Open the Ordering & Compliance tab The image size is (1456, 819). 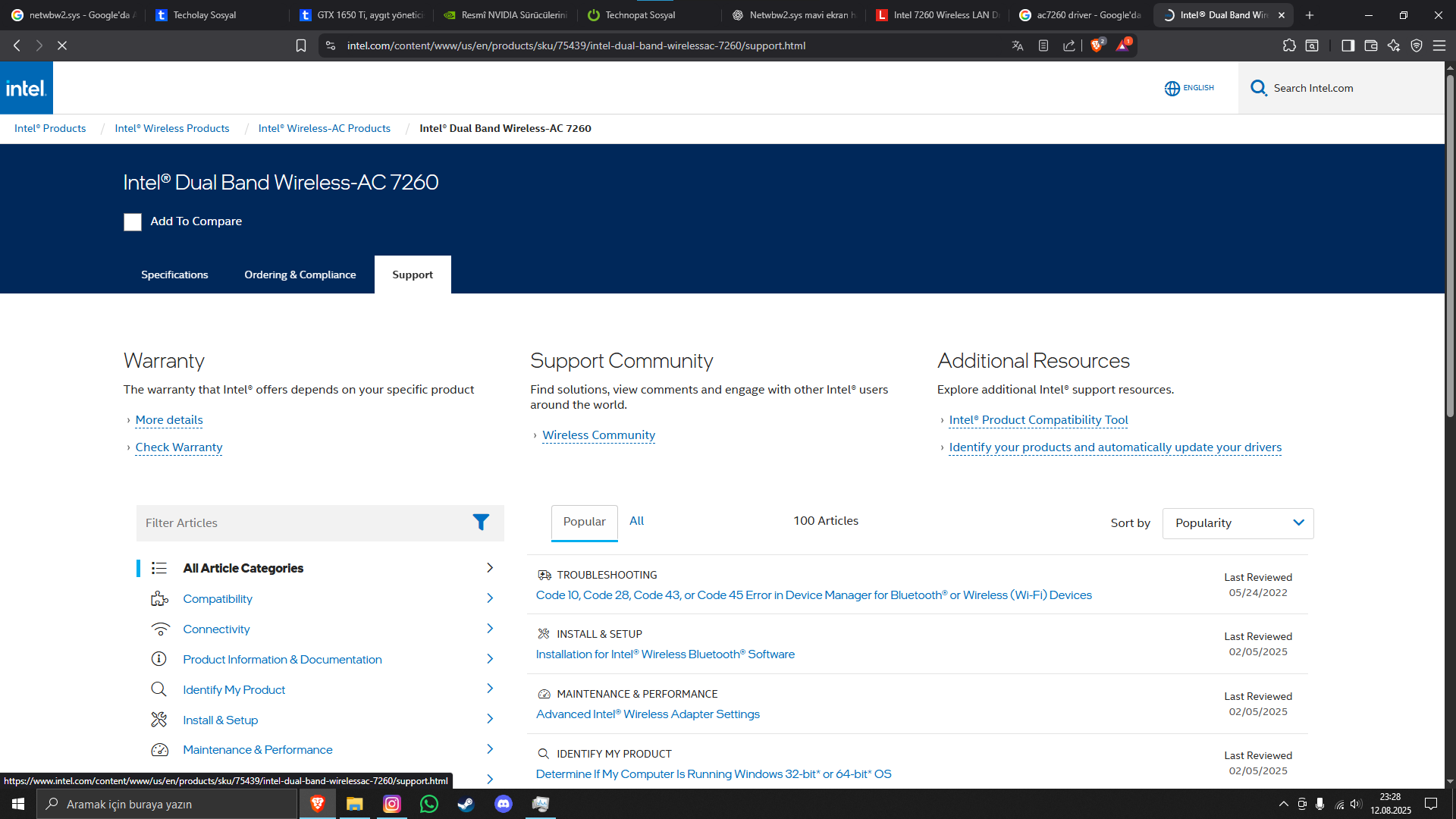300,275
